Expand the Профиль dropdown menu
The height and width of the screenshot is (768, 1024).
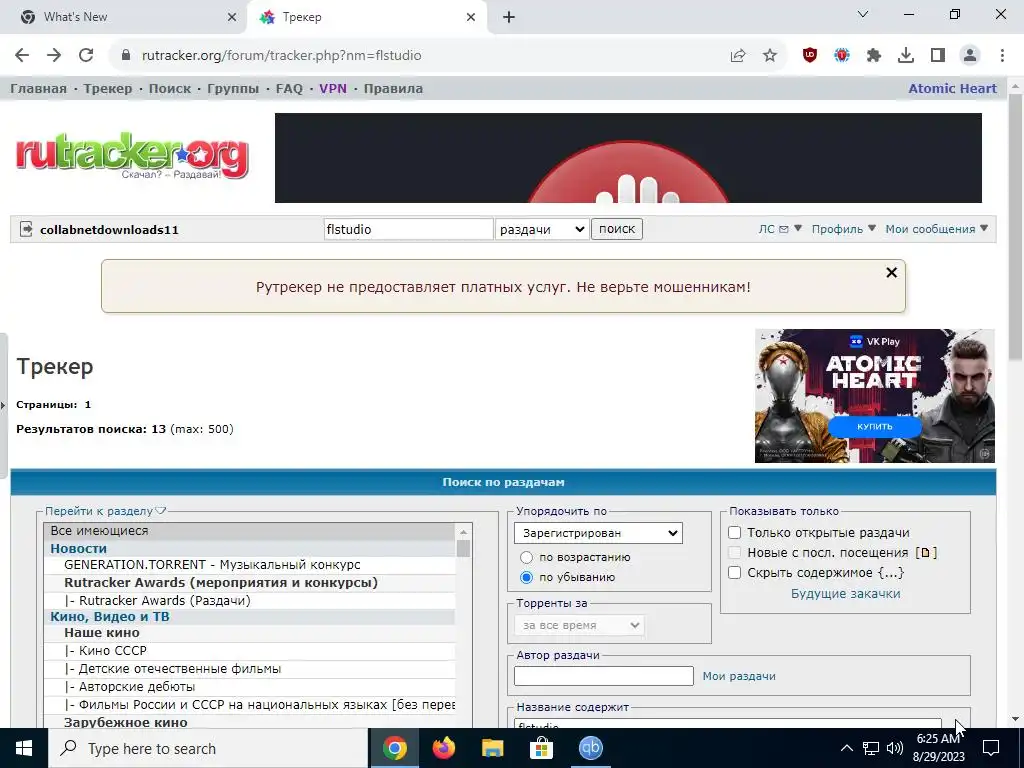843,229
